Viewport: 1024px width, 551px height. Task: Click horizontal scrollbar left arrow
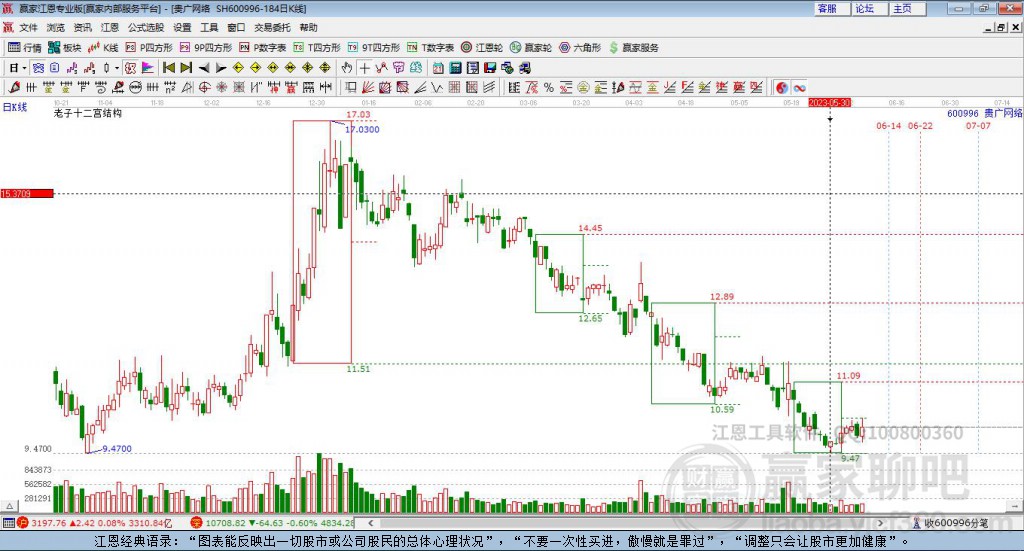370,523
